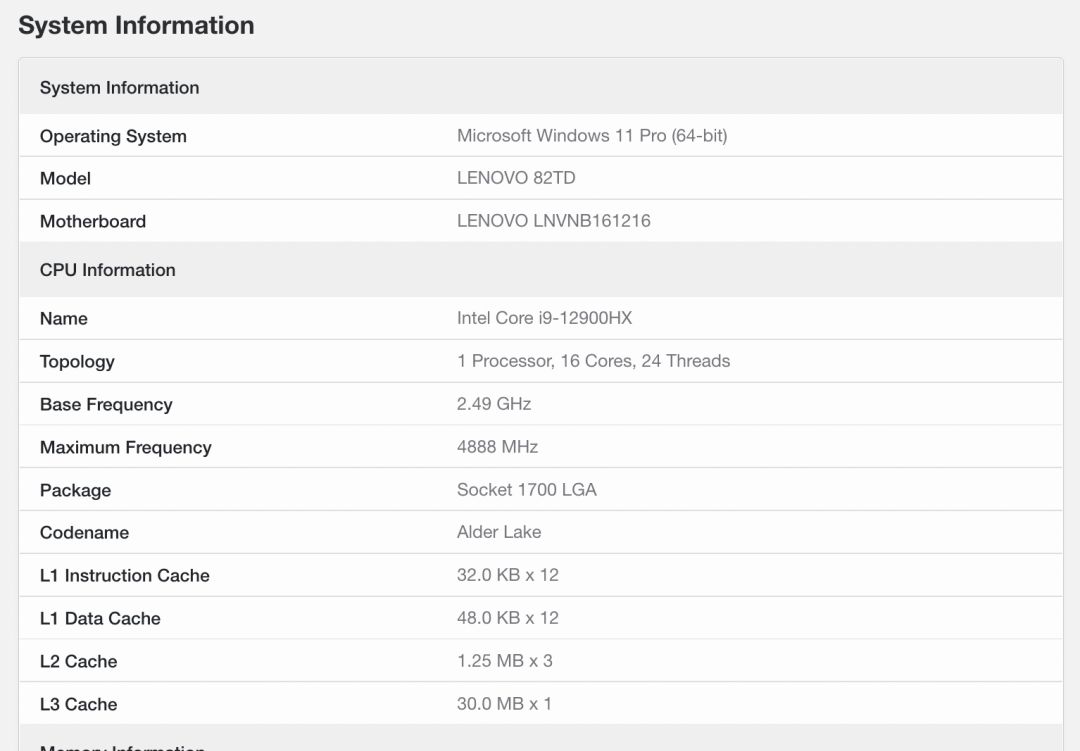This screenshot has height=751, width=1080.
Task: Click the System Information table section header
Action: [x=119, y=88]
